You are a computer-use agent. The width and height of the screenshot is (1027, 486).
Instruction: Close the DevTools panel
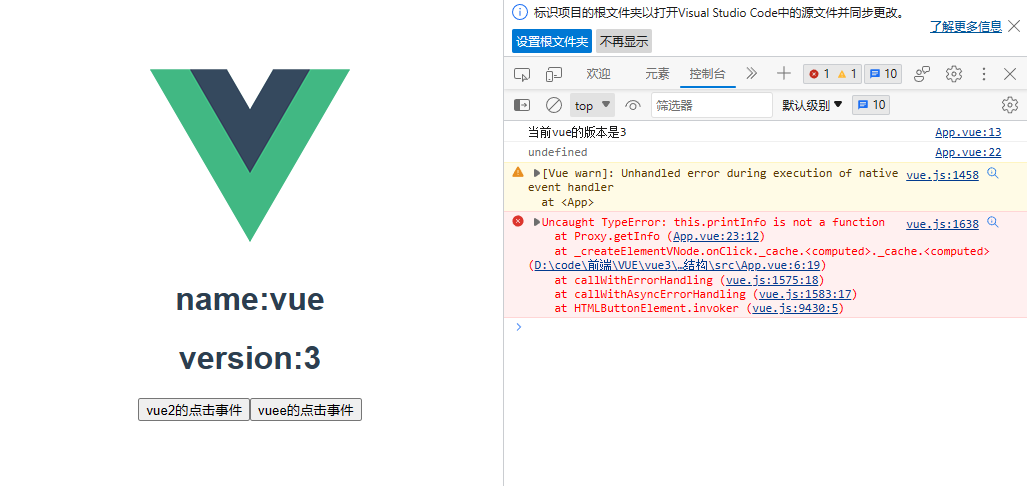1010,74
